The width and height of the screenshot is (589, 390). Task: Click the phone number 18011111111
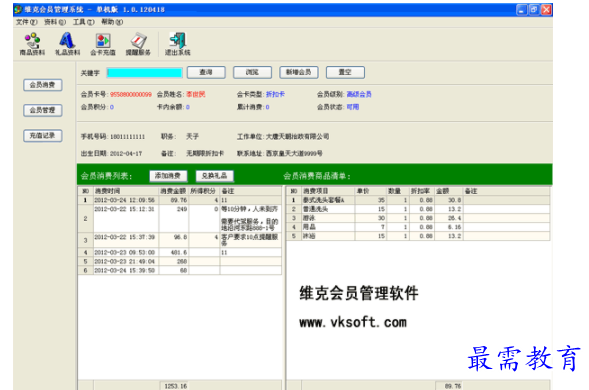[x=127, y=137]
